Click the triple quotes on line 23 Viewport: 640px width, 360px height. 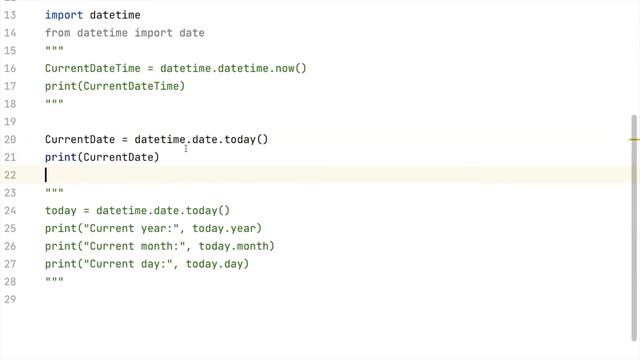(54, 191)
